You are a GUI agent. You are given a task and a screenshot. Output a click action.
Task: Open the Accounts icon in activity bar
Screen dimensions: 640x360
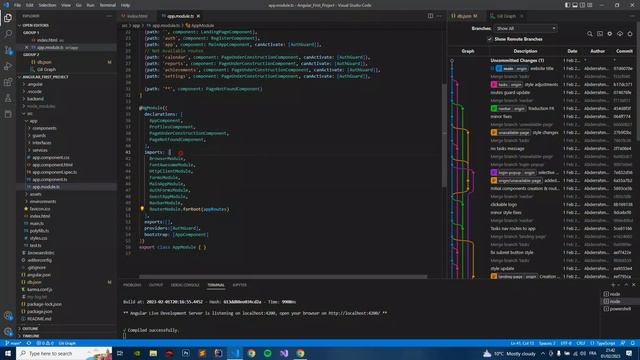click(8, 316)
